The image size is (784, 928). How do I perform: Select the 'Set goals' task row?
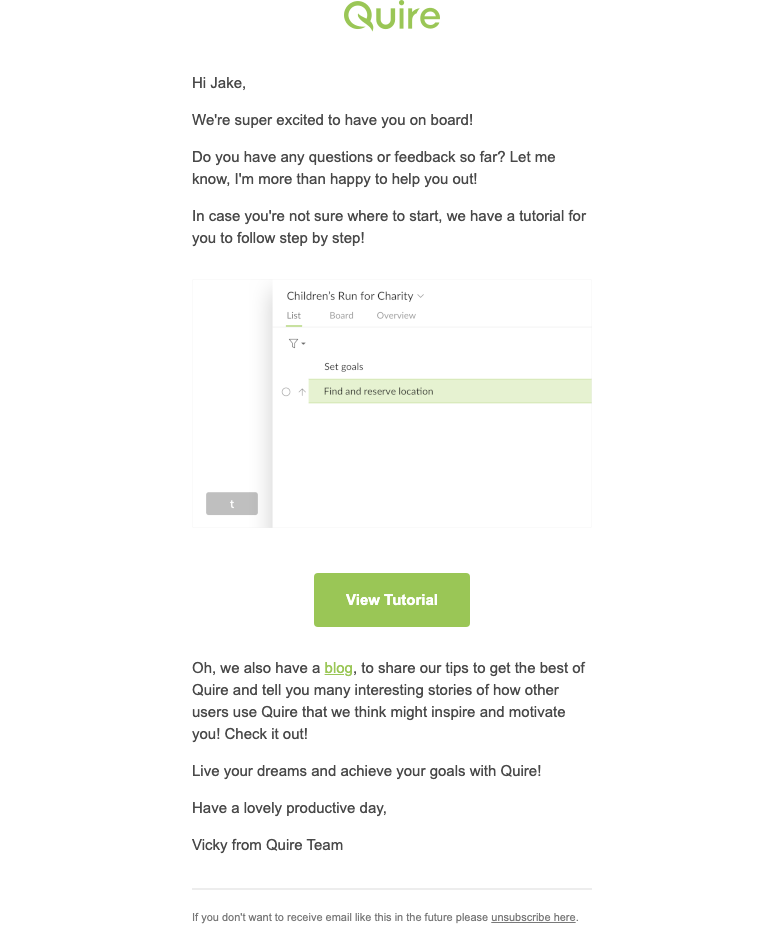click(343, 366)
